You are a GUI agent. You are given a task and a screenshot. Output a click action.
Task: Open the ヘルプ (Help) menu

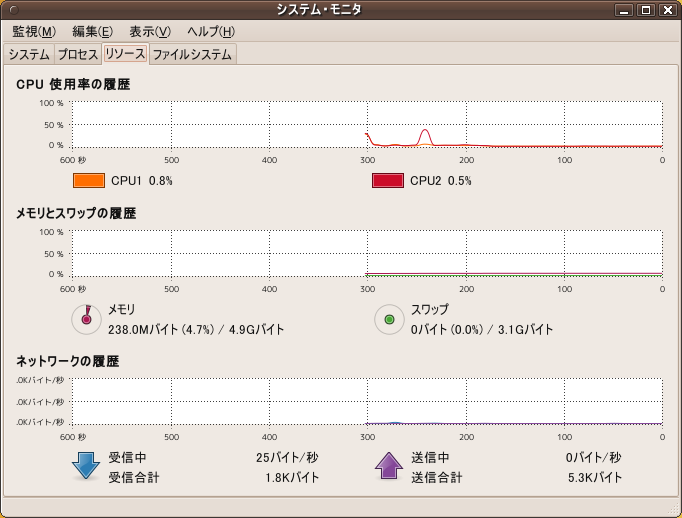pos(211,32)
